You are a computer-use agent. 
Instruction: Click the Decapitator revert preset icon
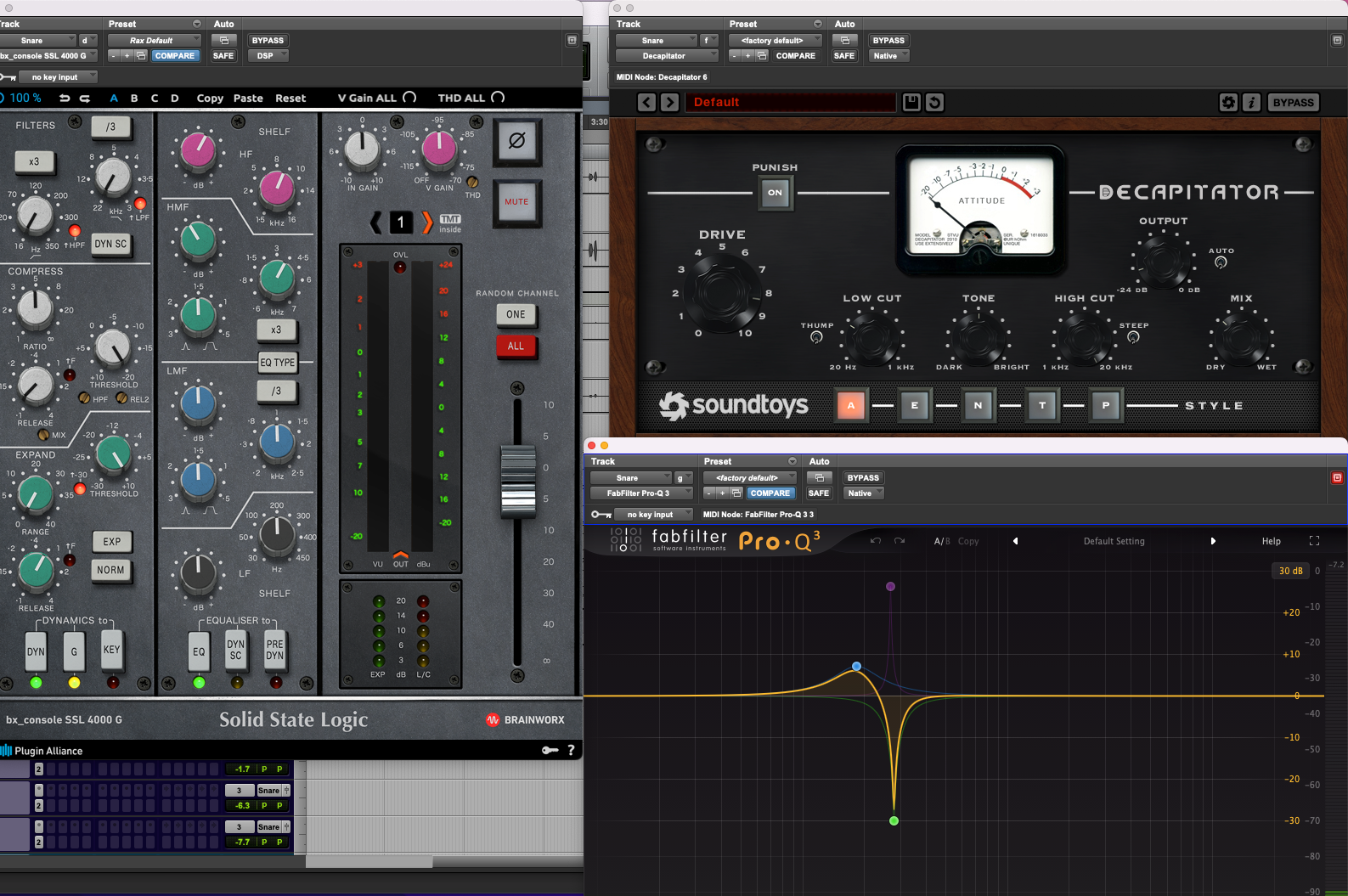click(x=934, y=103)
